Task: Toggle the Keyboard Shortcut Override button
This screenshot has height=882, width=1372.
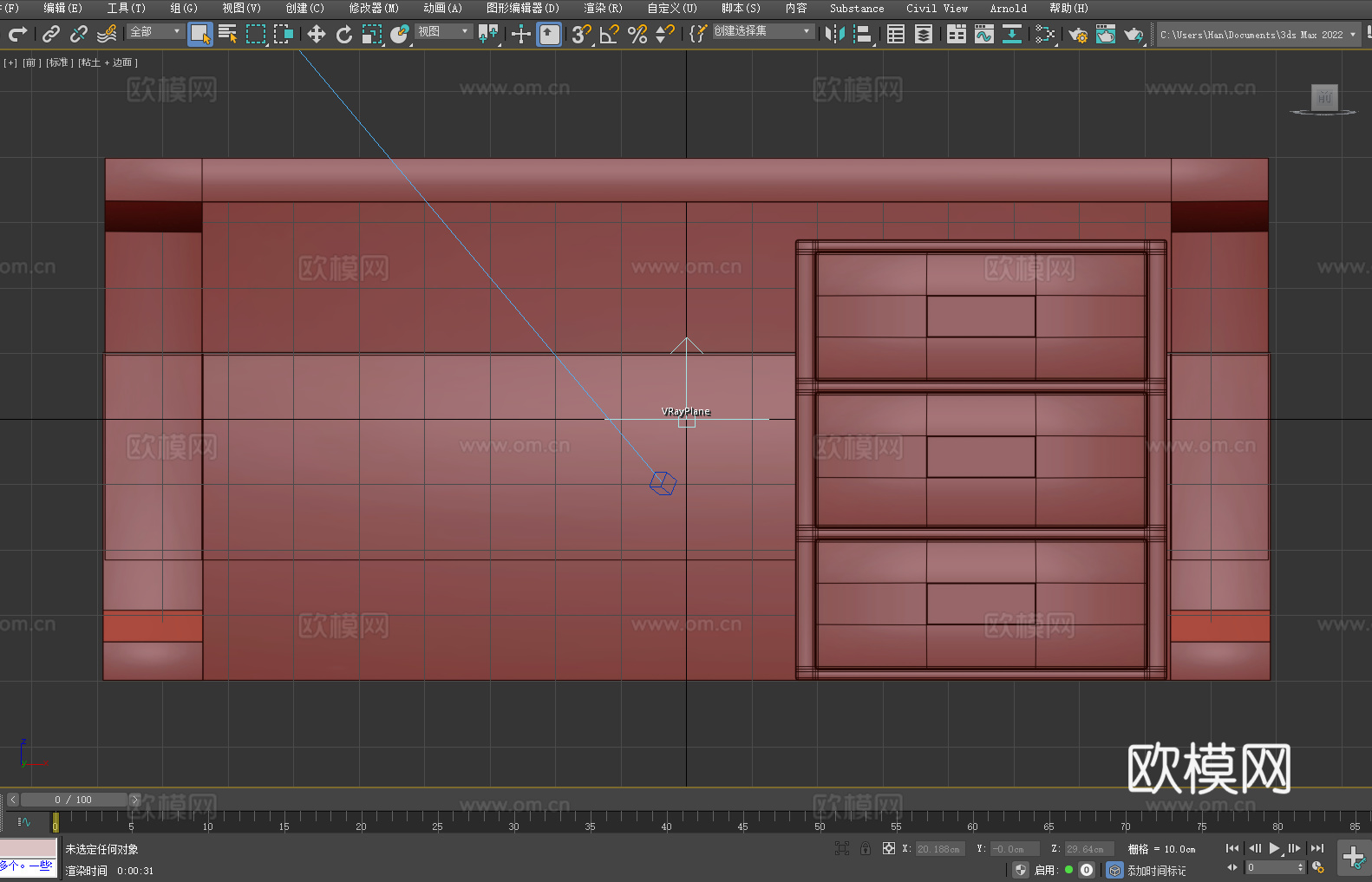Action: [549, 34]
